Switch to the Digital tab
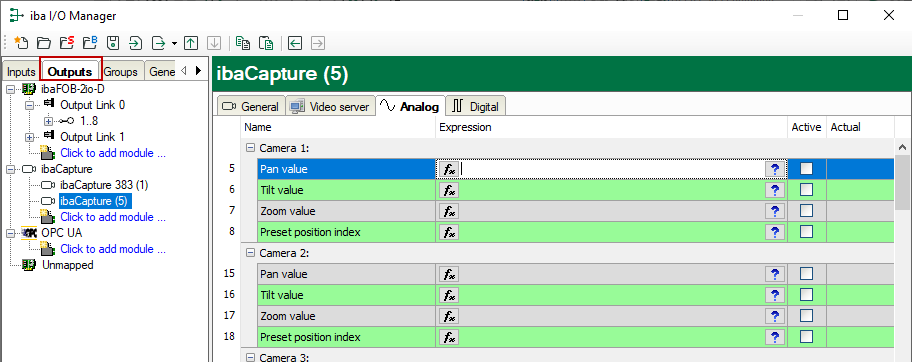The image size is (912, 362). tap(477, 107)
